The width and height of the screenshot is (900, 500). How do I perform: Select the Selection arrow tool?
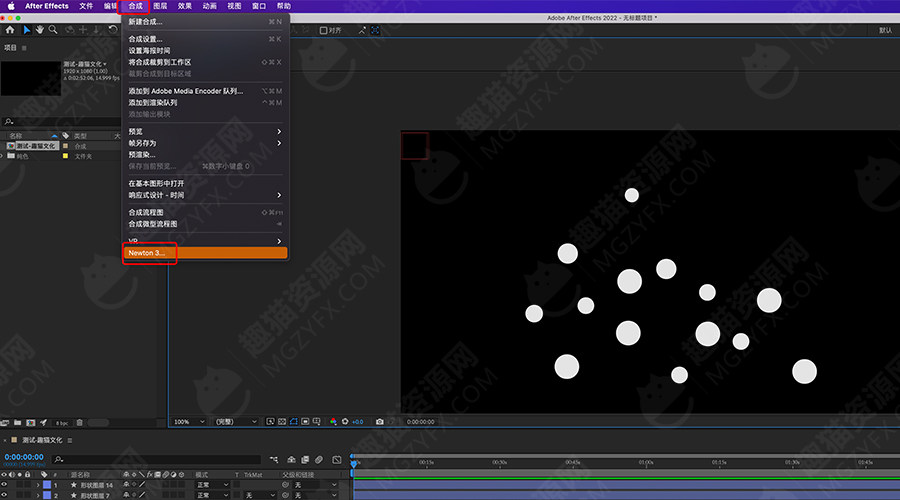click(x=27, y=30)
